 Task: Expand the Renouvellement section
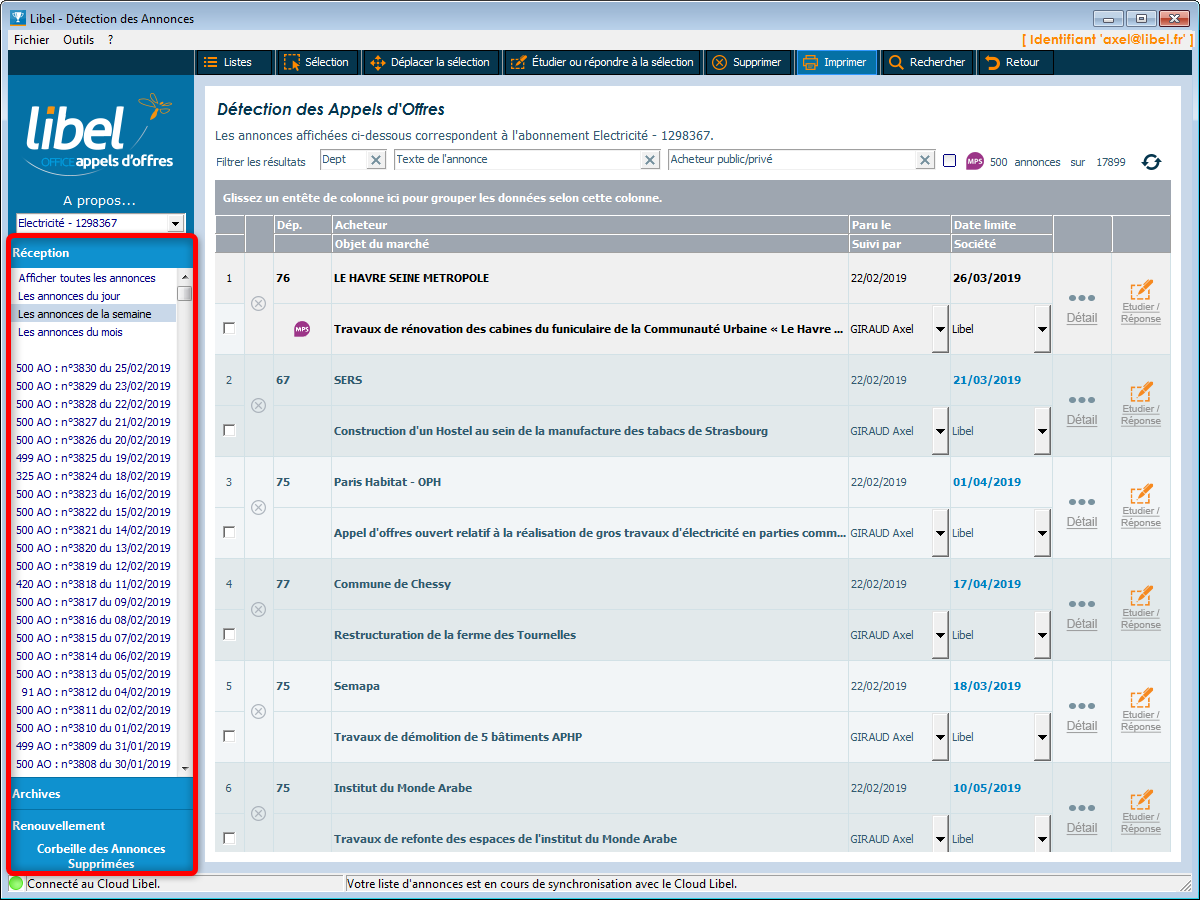tap(101, 826)
